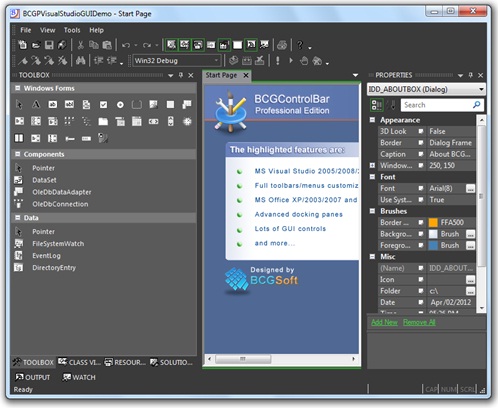This screenshot has height=408, width=498.
Task: Toggle the second highlighted window-pane toolbar button
Action: pyautogui.click(x=184, y=44)
